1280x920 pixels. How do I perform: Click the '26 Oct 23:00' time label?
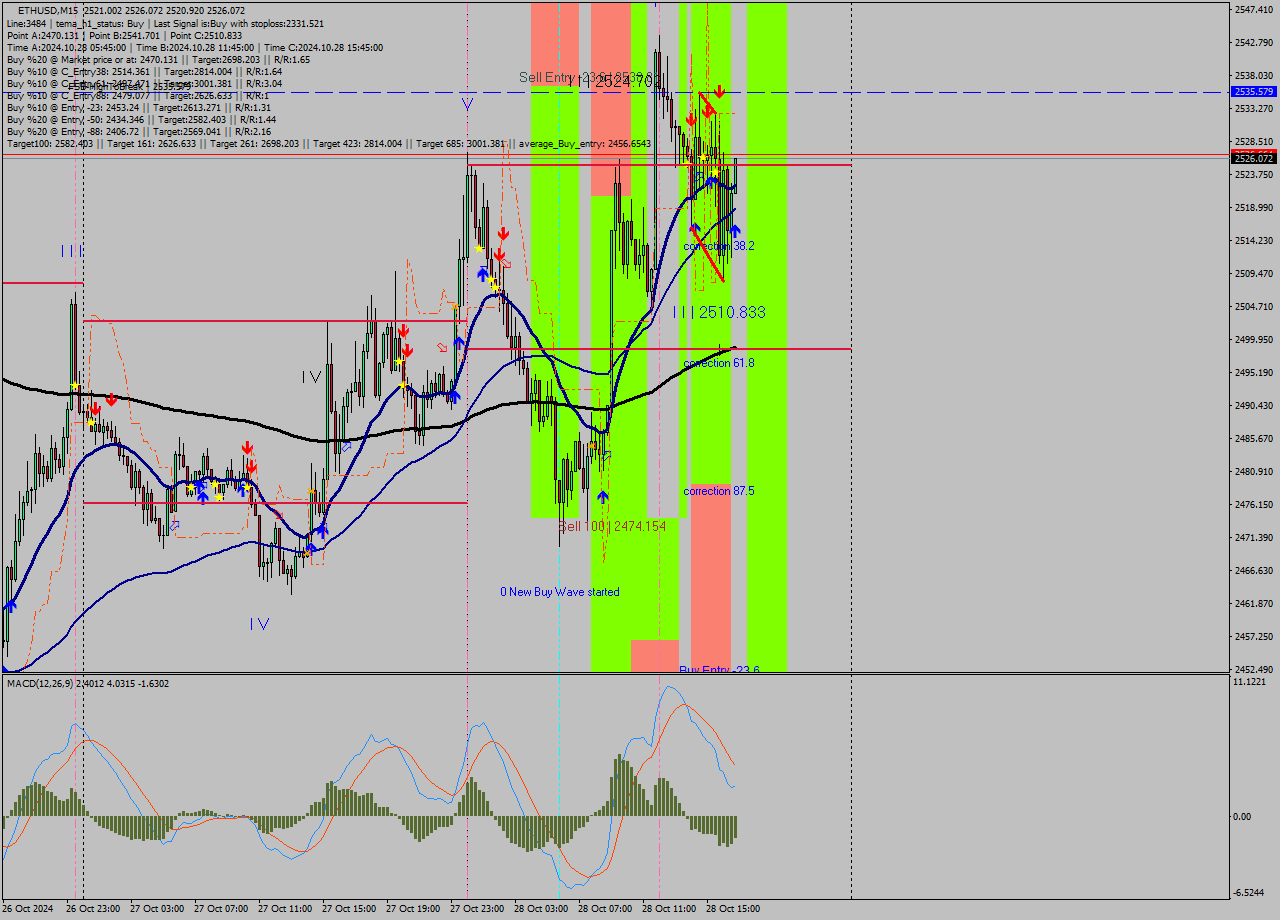93,909
